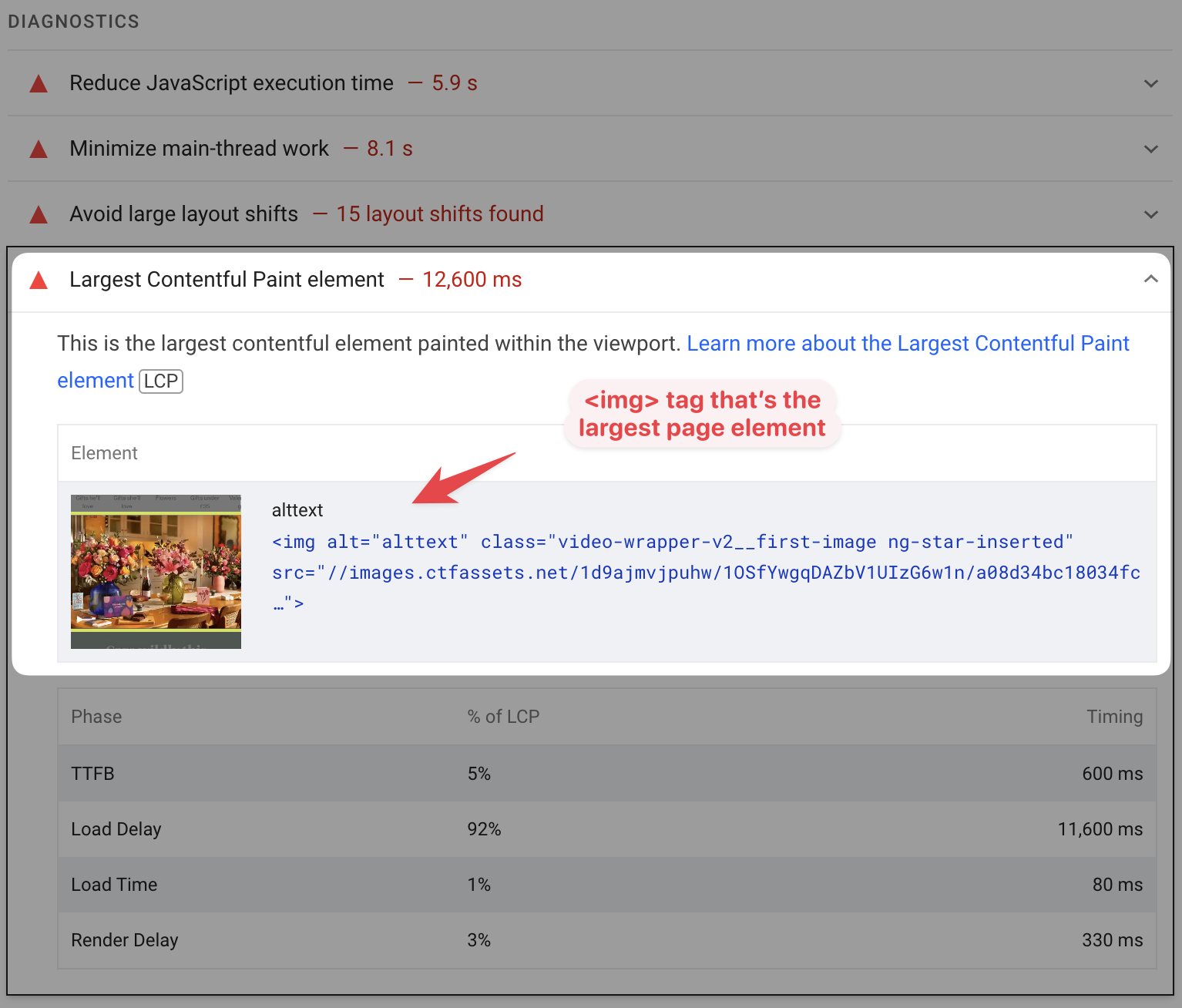Click the 'Element' column header
This screenshot has width=1182, height=1008.
104,453
